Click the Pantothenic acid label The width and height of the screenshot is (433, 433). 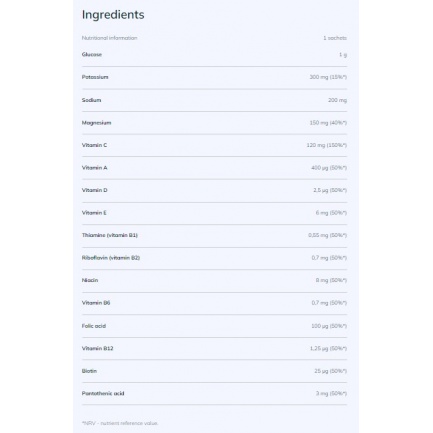pyautogui.click(x=103, y=393)
